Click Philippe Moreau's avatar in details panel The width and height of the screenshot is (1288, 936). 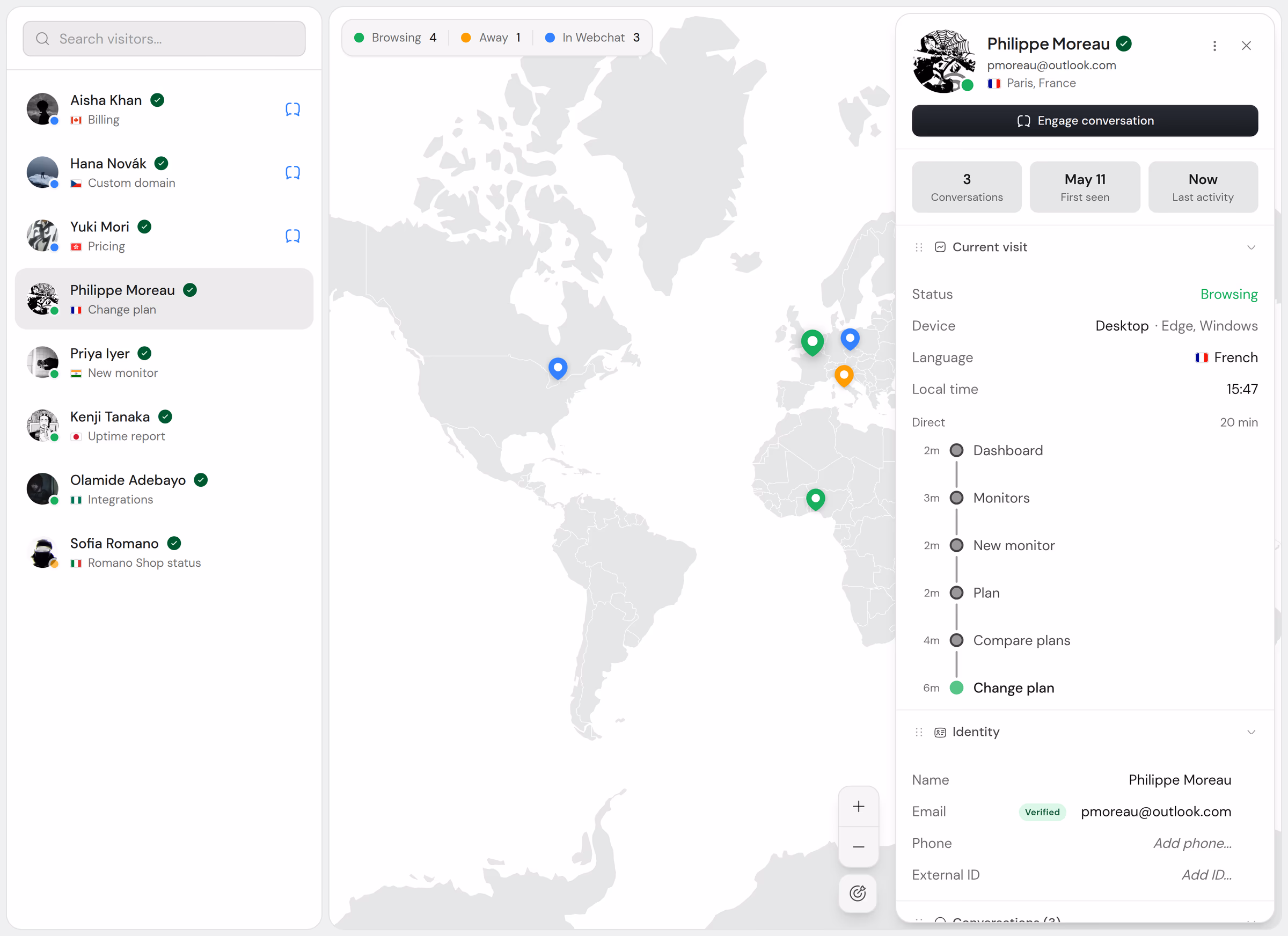(x=944, y=61)
